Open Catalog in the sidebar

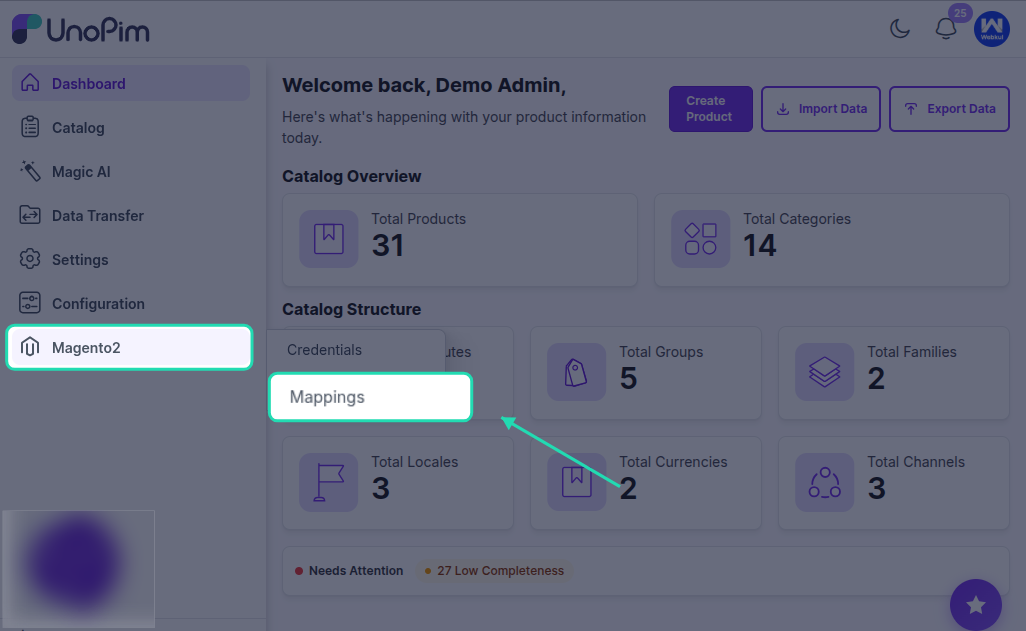(131, 127)
